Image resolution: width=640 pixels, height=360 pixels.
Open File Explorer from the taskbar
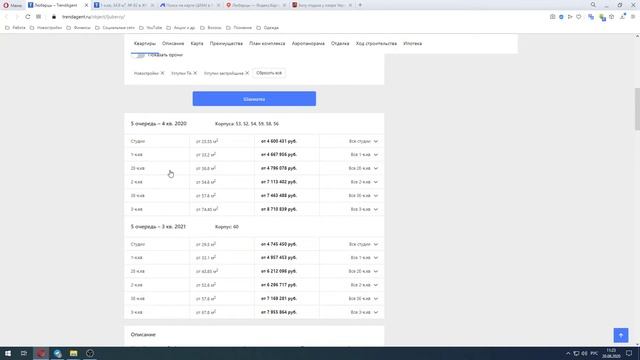pyautogui.click(x=73, y=353)
